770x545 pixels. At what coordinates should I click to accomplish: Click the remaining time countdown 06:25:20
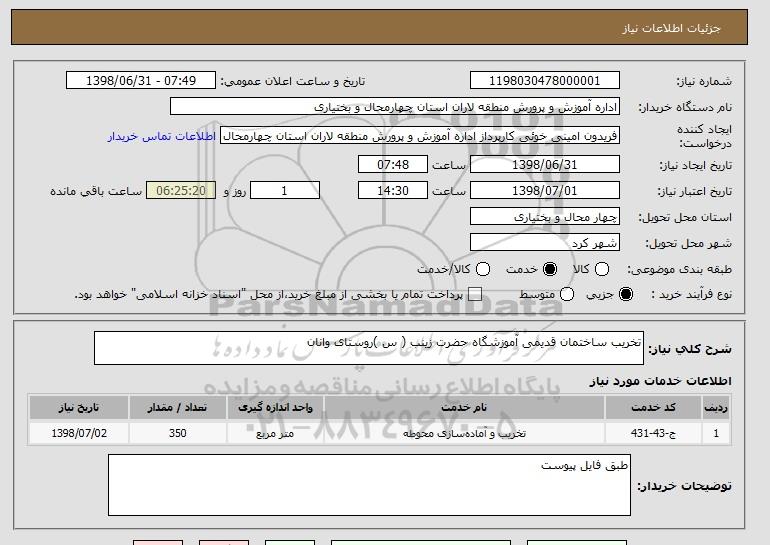pos(181,191)
